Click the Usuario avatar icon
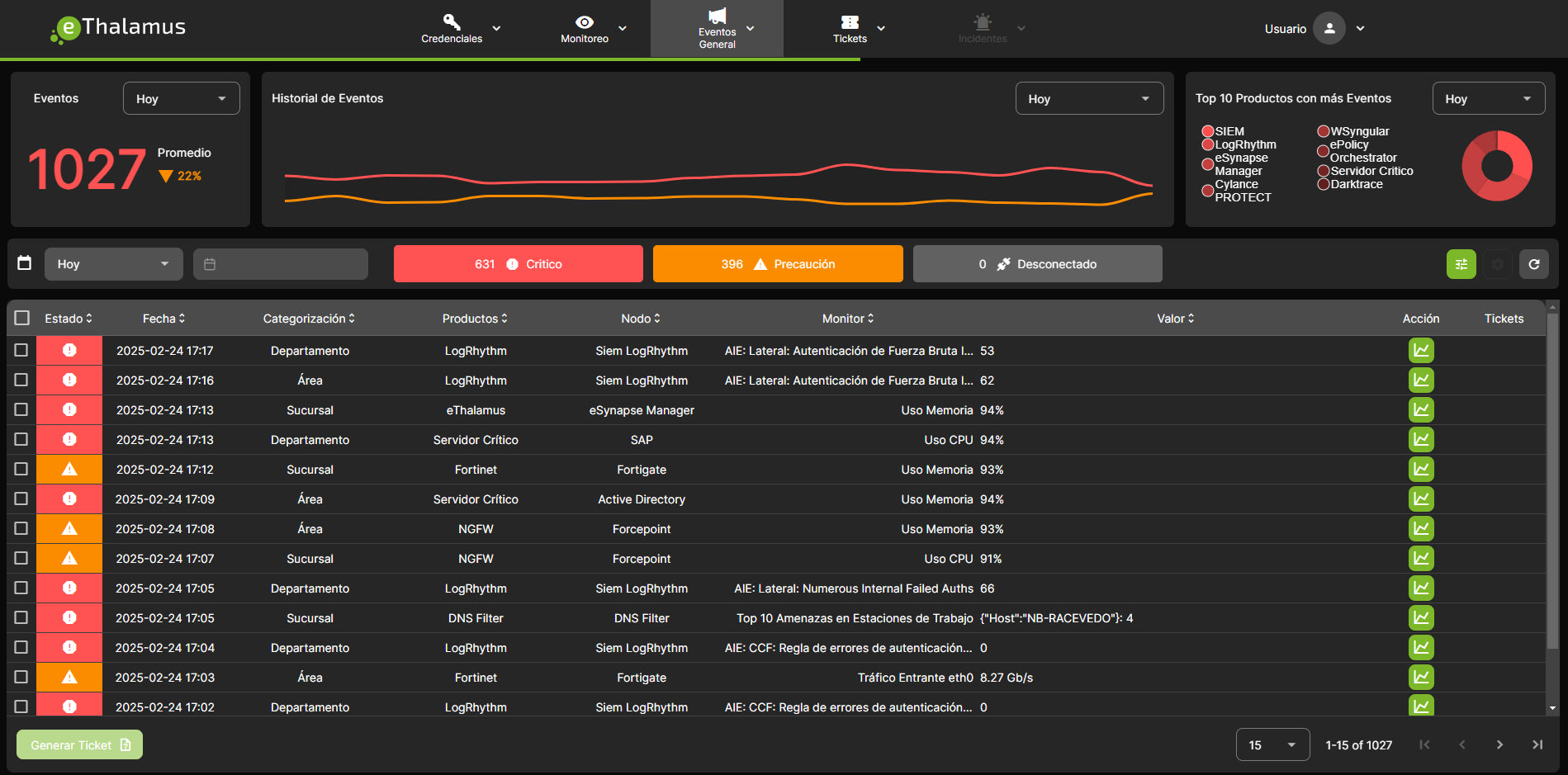 pyautogui.click(x=1329, y=28)
